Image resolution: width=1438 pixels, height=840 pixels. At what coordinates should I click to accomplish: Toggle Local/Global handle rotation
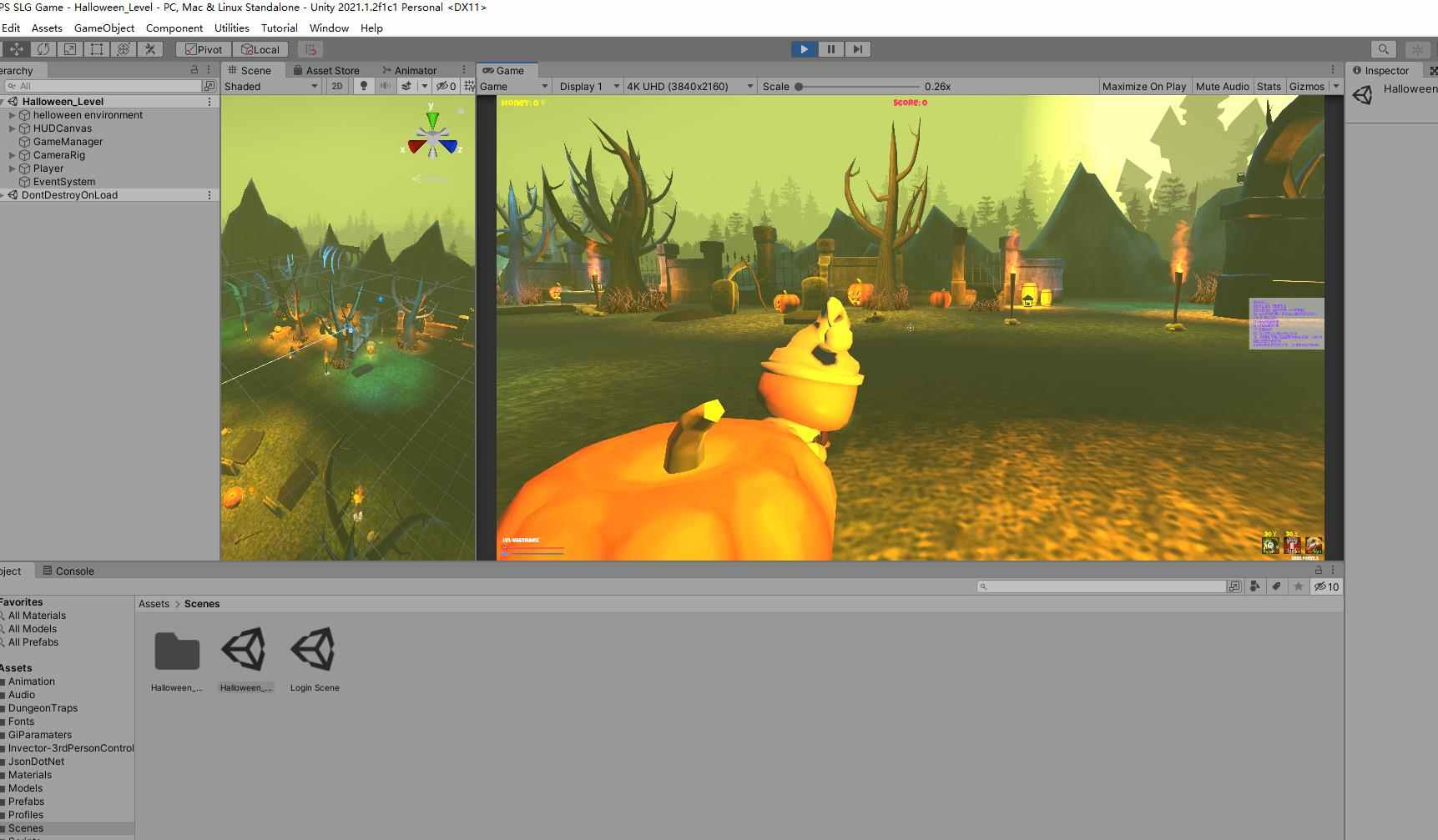(260, 48)
